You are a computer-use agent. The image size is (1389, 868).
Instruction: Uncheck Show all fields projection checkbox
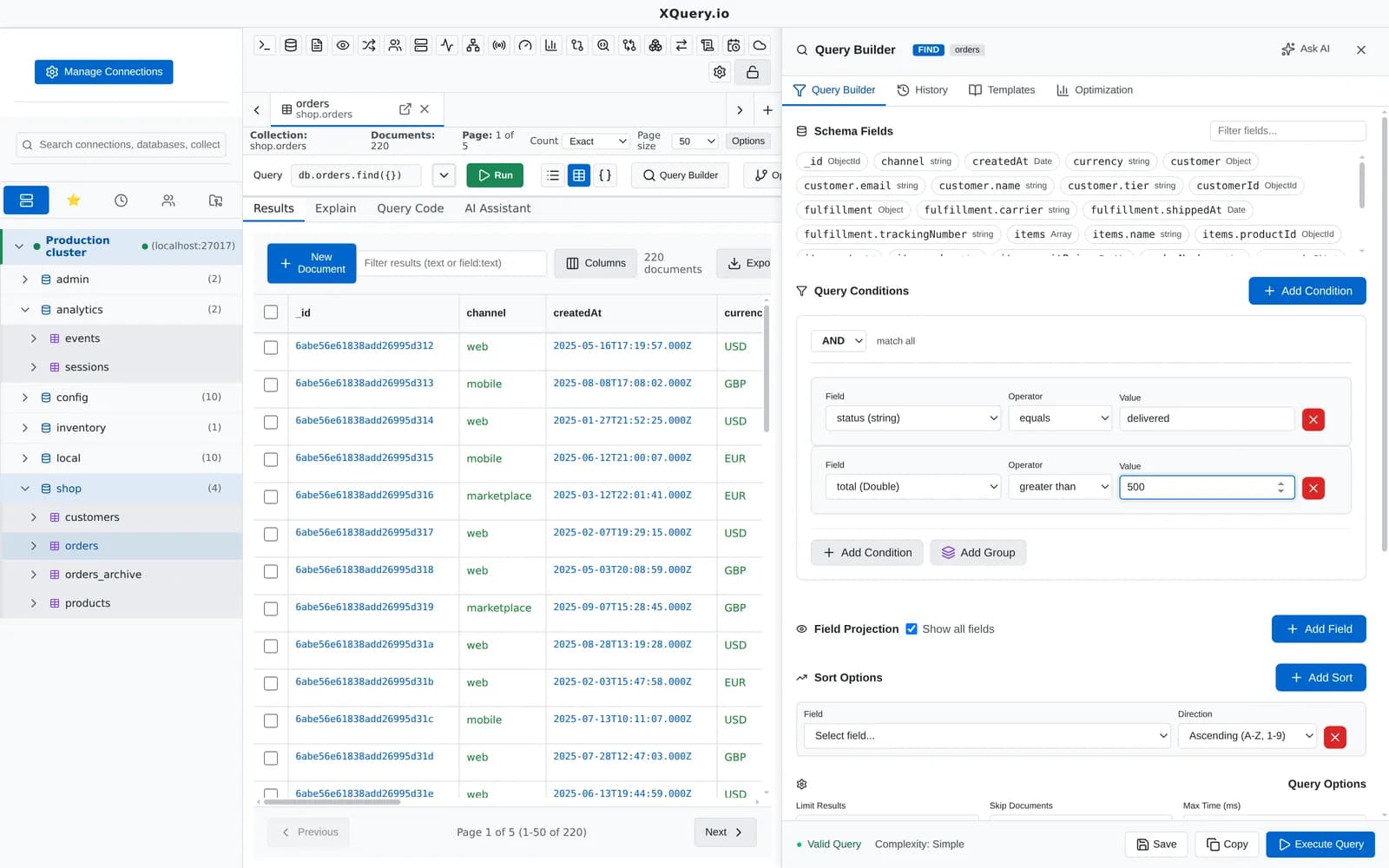click(x=912, y=629)
